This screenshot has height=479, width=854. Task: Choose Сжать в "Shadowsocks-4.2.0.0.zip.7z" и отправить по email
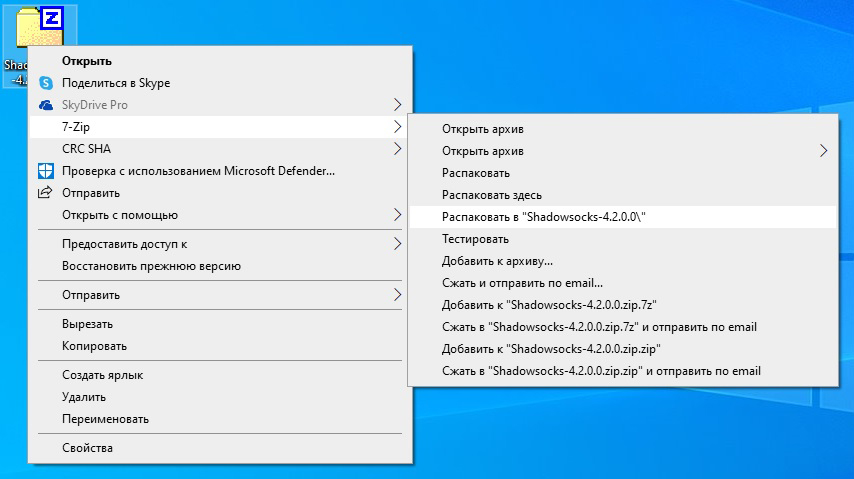623,327
